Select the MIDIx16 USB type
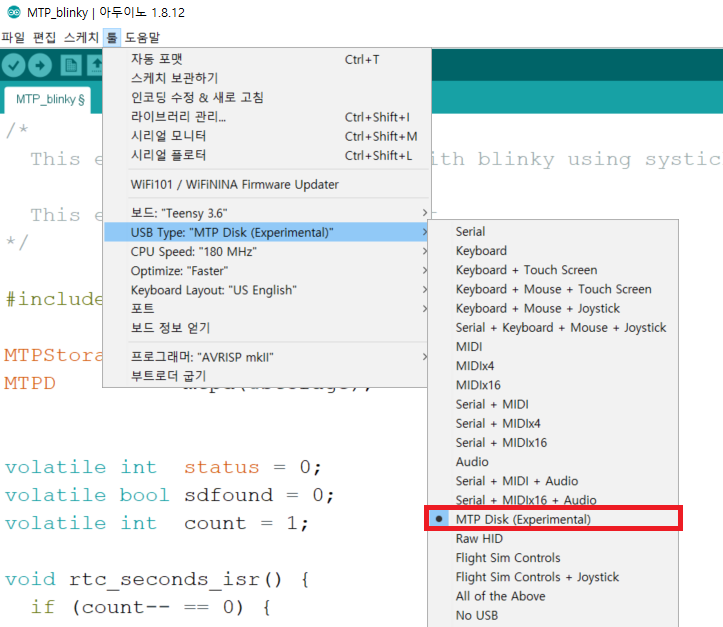The image size is (723, 627). [x=553, y=385]
